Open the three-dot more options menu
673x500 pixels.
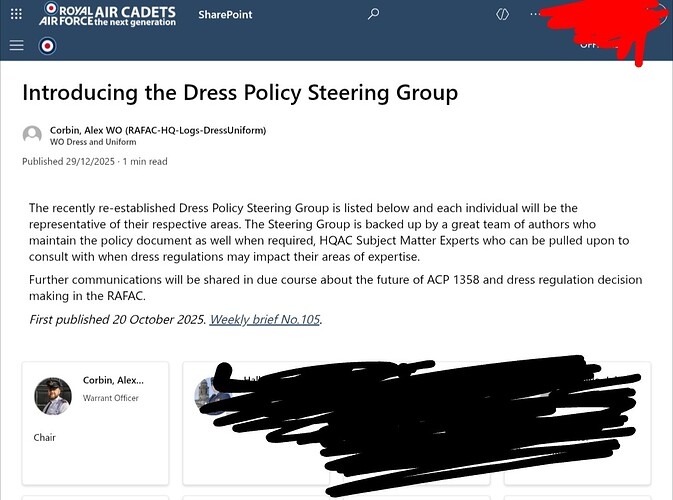tap(537, 14)
